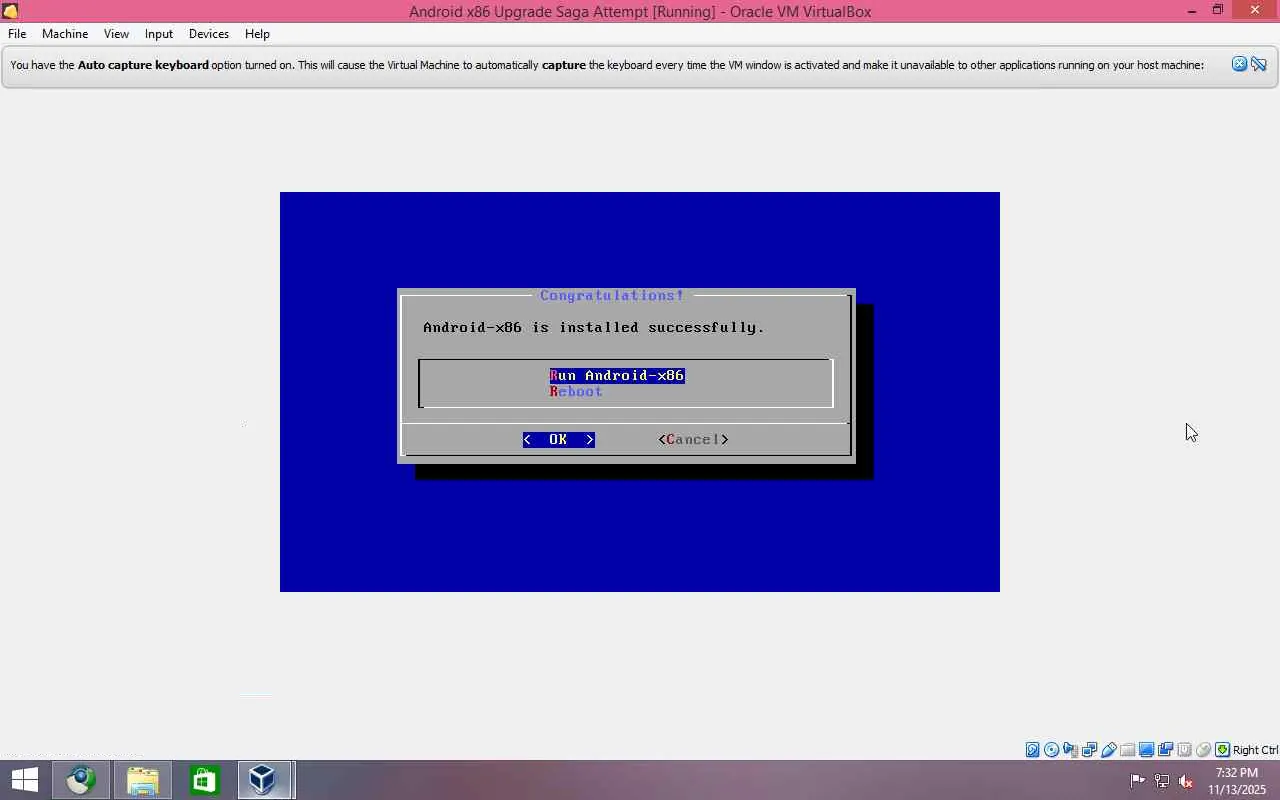Open the Input menu

pyautogui.click(x=159, y=33)
